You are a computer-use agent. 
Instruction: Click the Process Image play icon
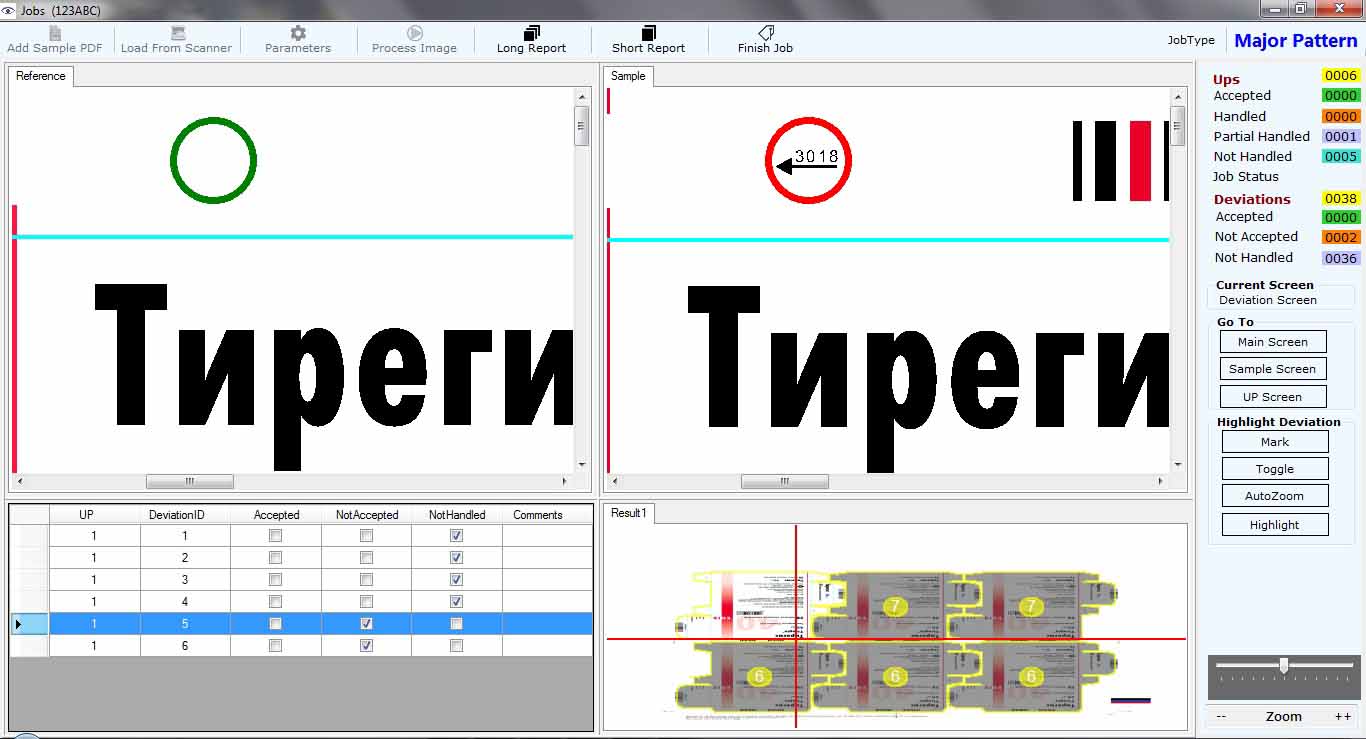[x=414, y=33]
